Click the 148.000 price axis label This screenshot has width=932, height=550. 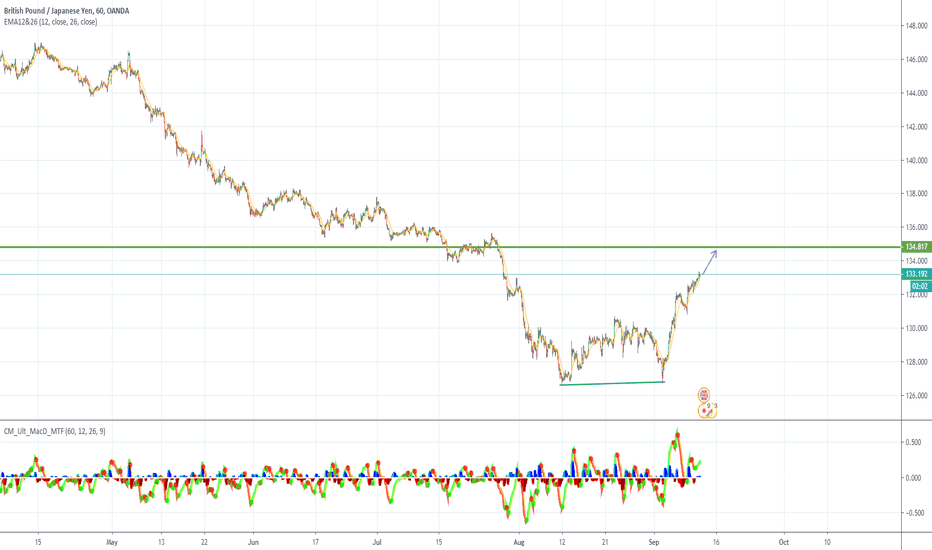916,26
